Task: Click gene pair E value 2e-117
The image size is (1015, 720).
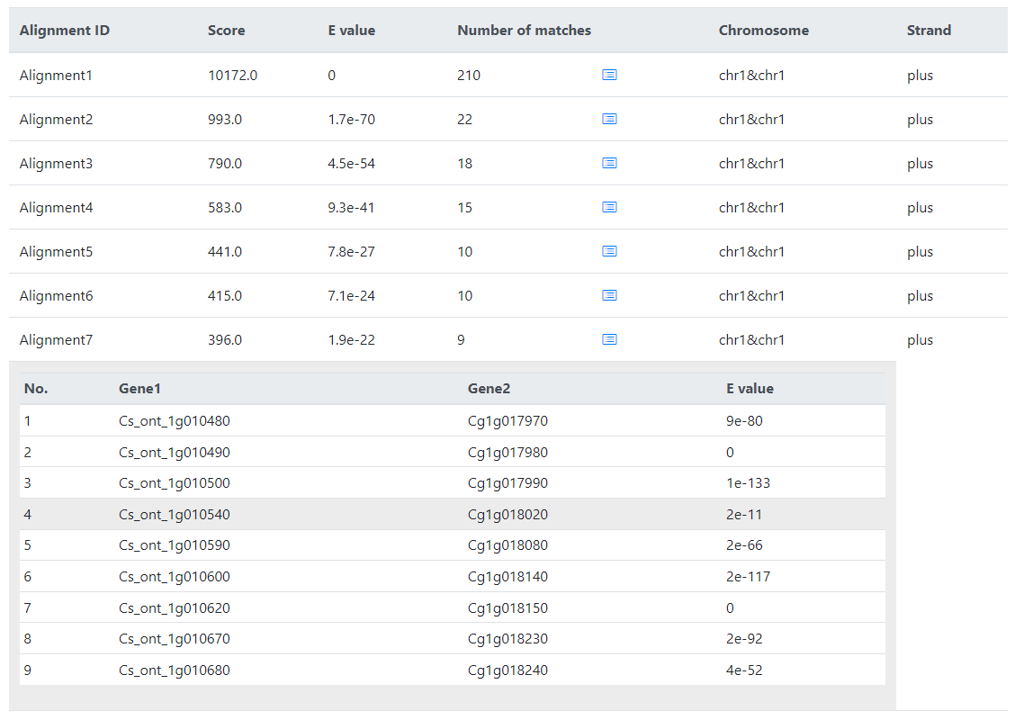Action: (x=748, y=576)
